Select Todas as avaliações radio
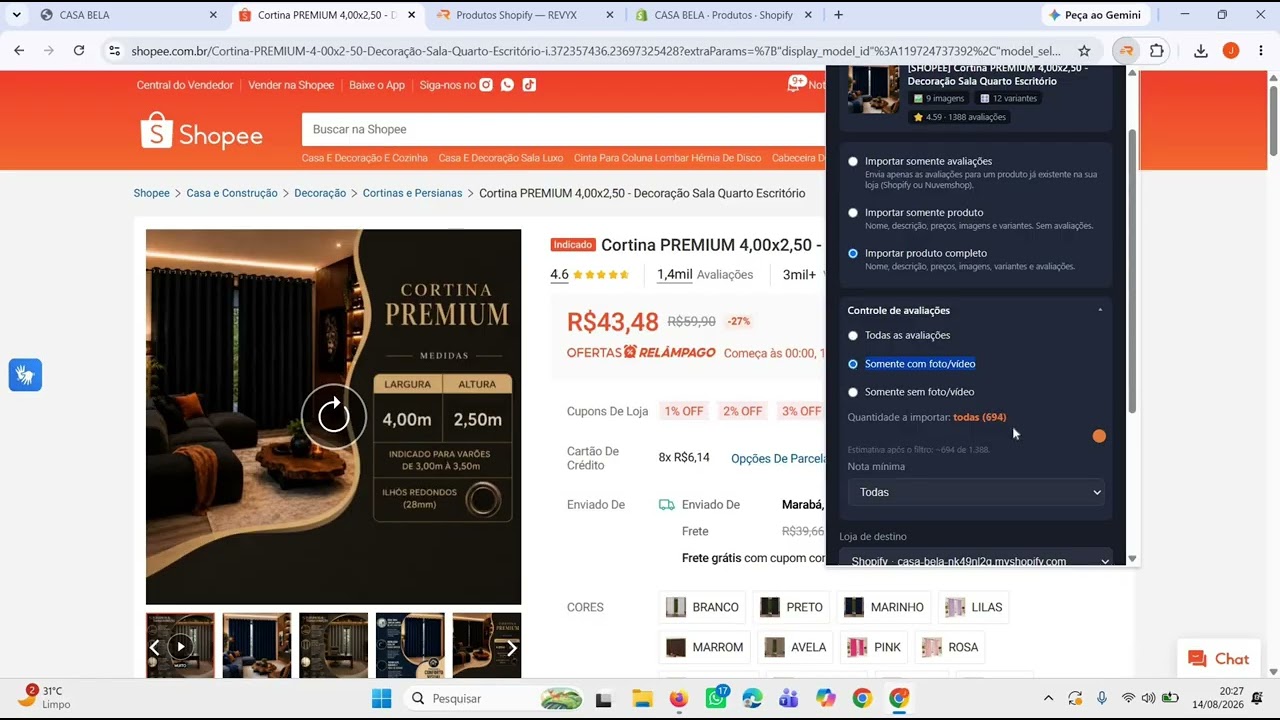 coord(853,335)
